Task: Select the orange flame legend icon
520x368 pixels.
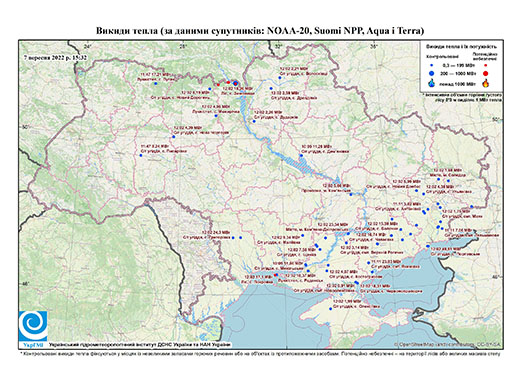Action: pyautogui.click(x=486, y=83)
